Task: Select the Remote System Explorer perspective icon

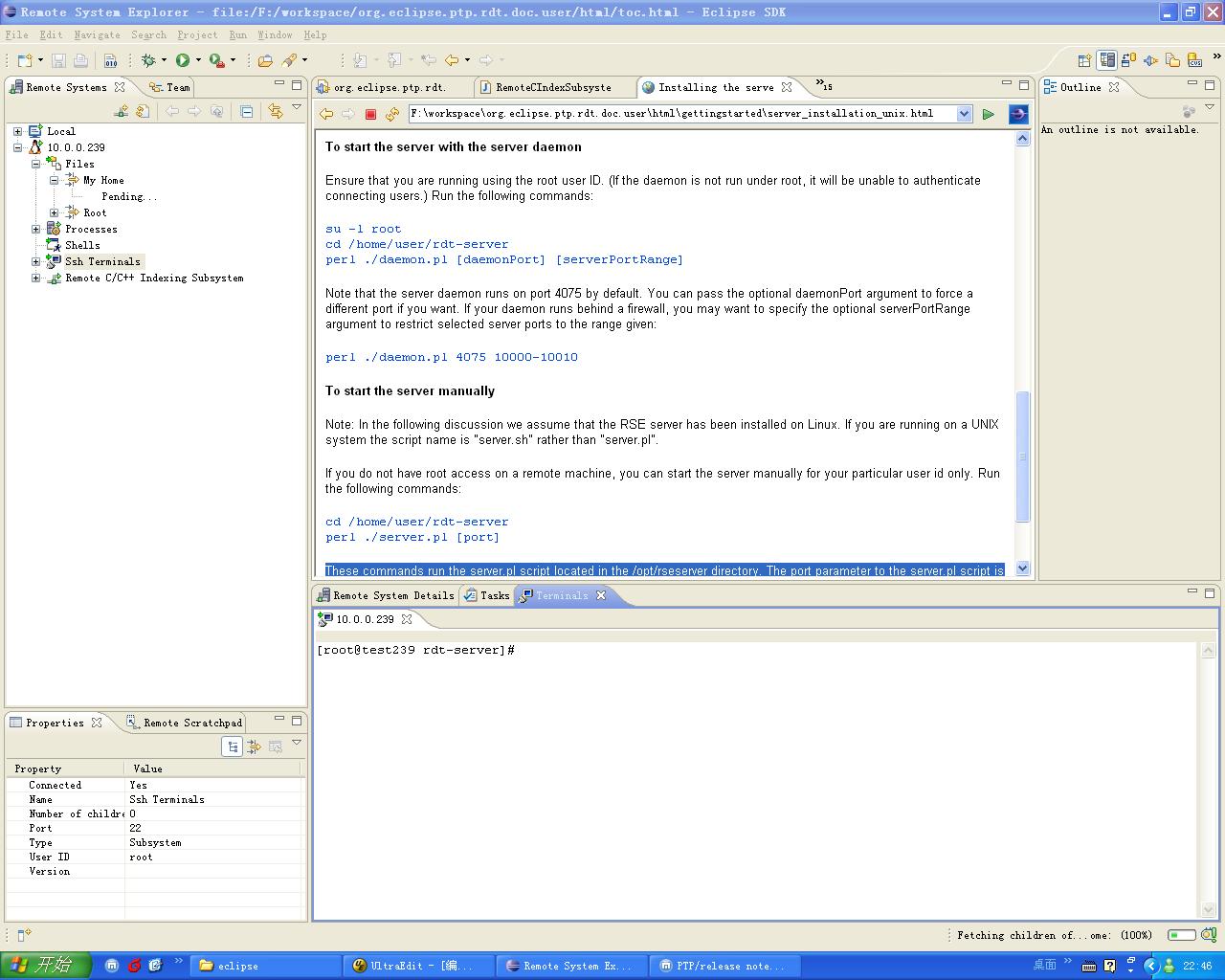Action: pos(1107,60)
